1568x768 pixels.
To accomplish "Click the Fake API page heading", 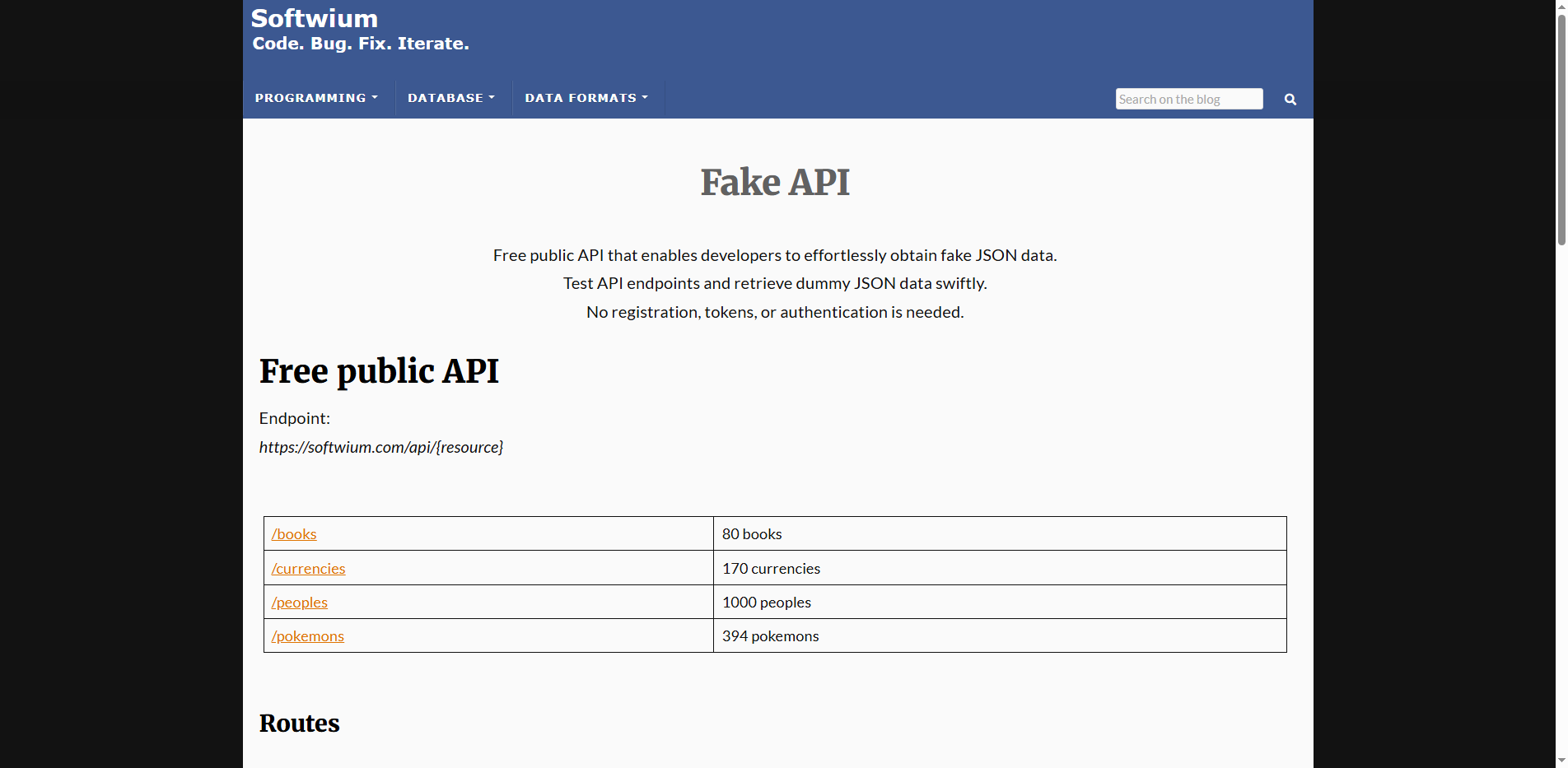I will click(774, 182).
